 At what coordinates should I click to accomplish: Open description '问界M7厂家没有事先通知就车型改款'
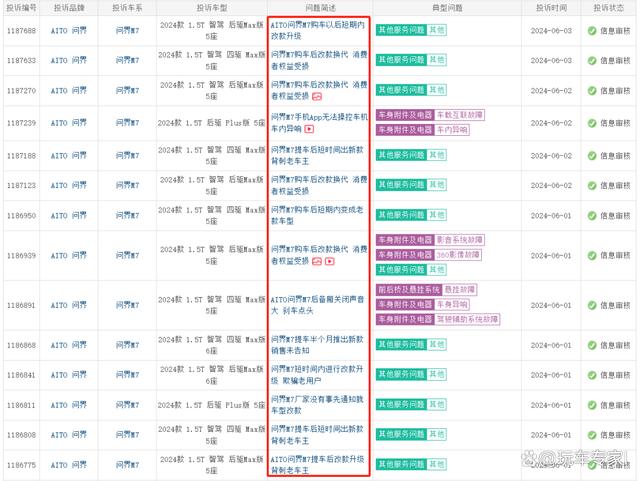point(317,405)
